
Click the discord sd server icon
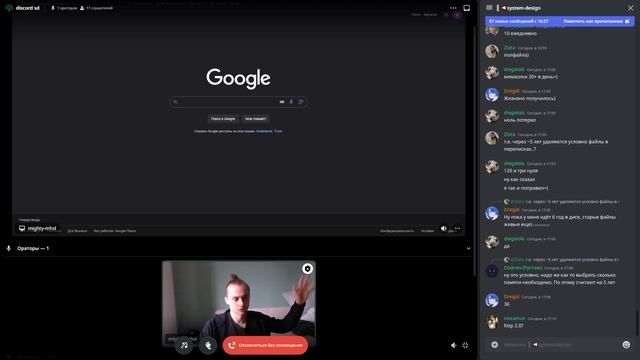pos(9,8)
